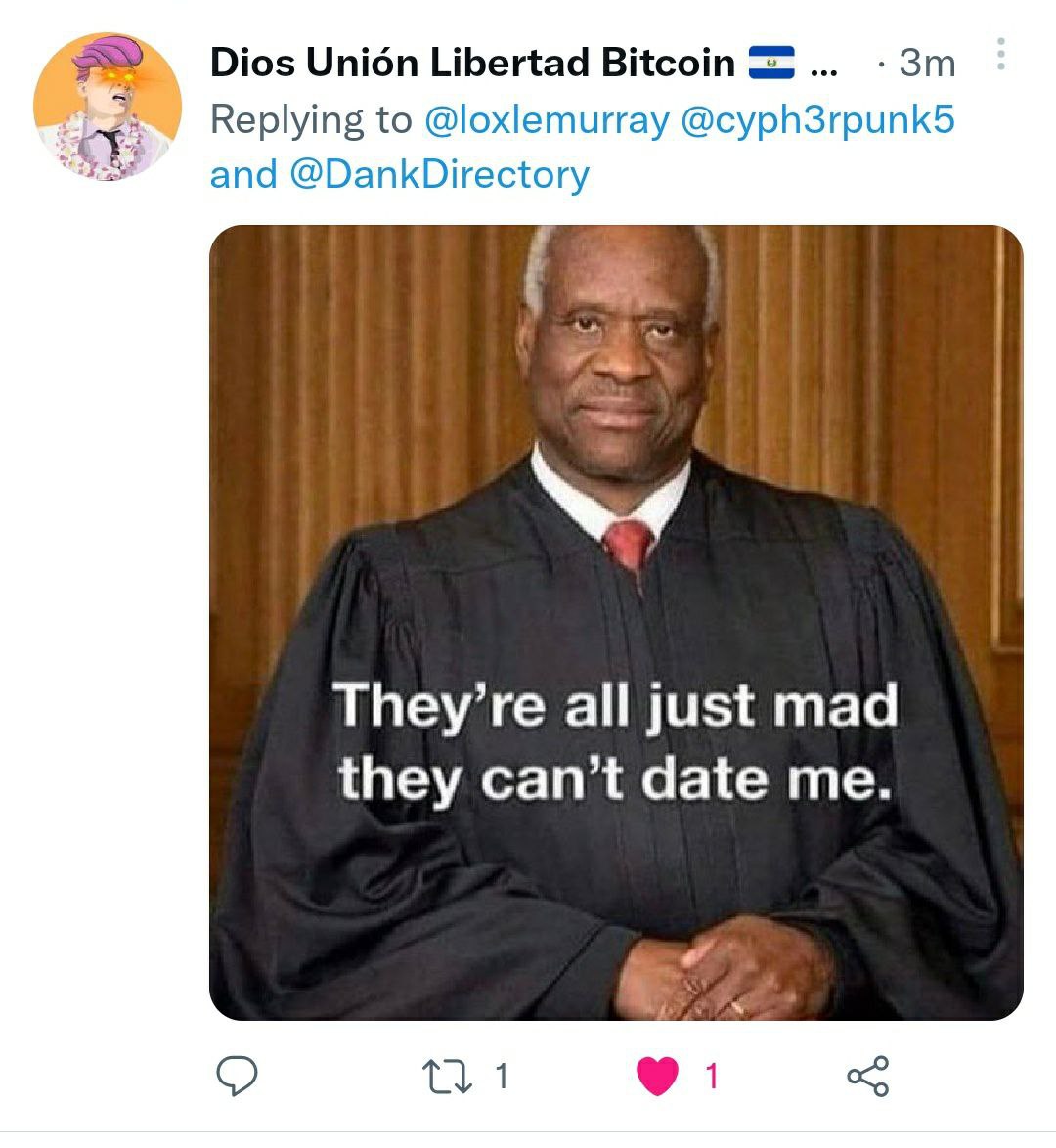1056x1148 pixels.
Task: View the pink-haired profile avatar
Action: coord(107,107)
